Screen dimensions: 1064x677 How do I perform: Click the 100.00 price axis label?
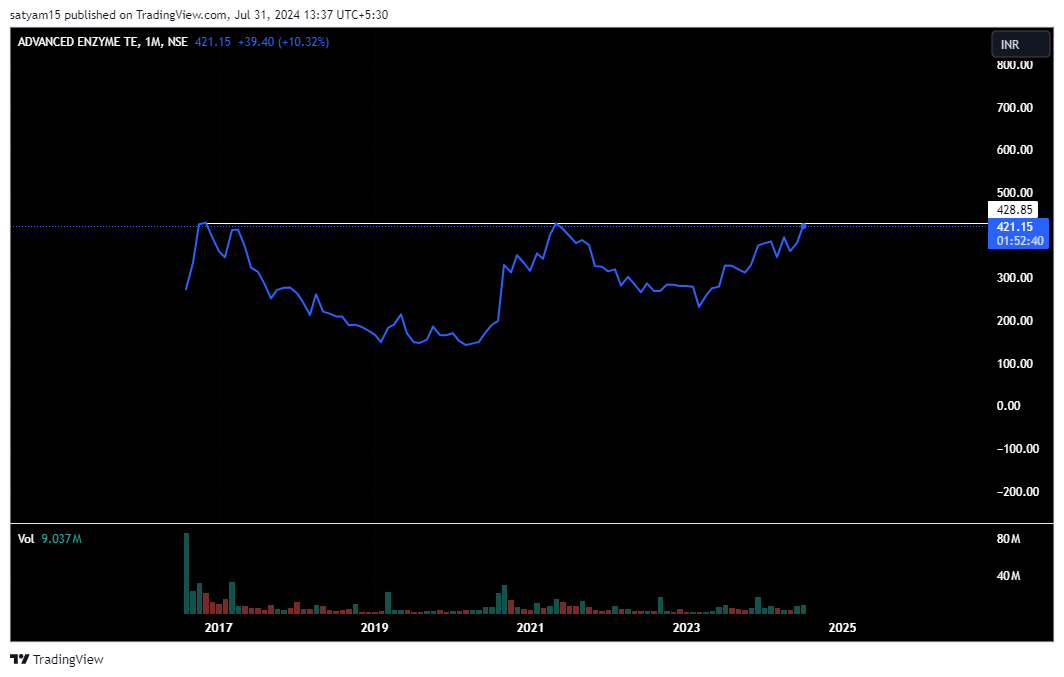1014,364
